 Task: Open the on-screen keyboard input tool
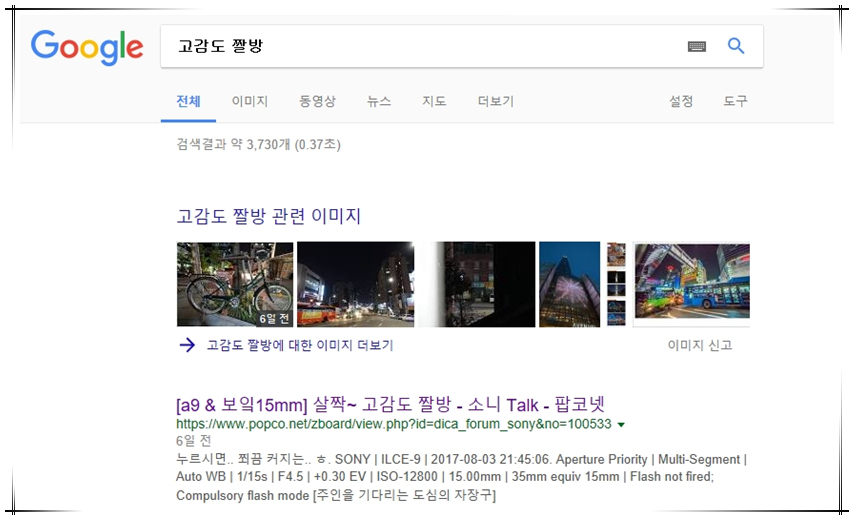pyautogui.click(x=697, y=47)
